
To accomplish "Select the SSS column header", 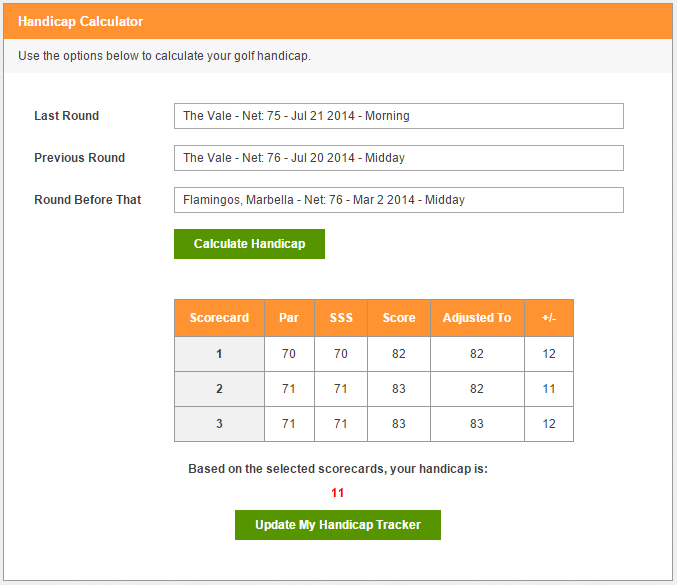I will click(341, 318).
